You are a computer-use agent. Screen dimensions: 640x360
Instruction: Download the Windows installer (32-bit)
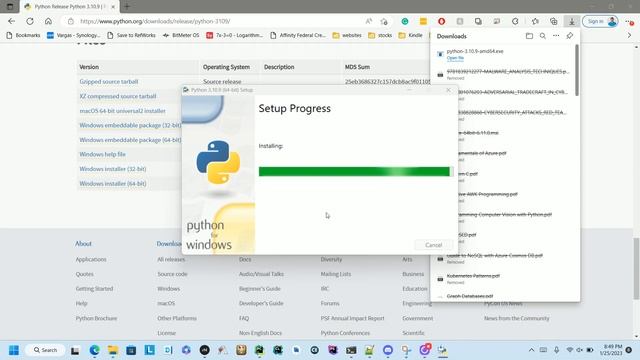point(113,169)
